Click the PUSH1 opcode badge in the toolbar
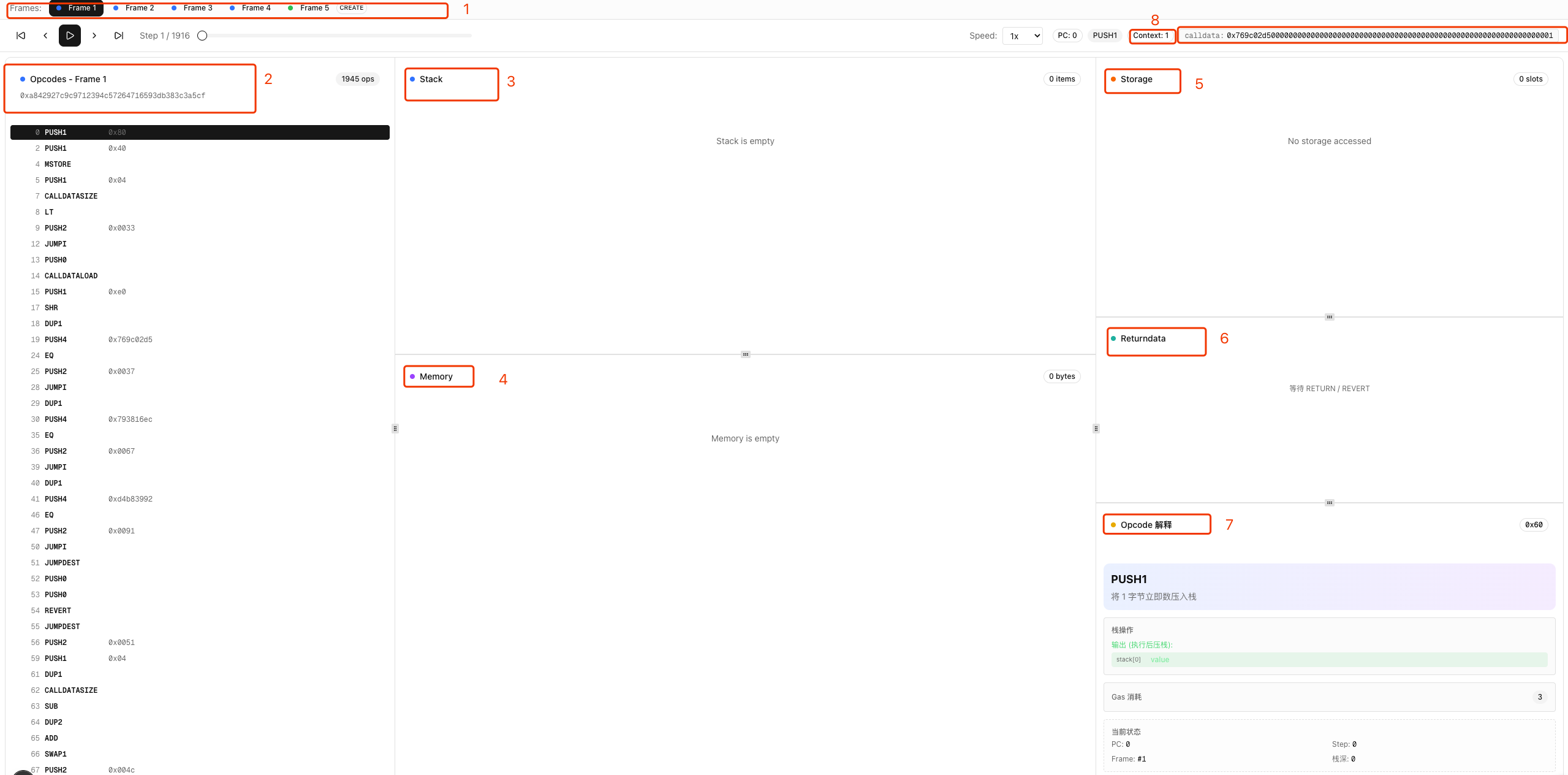Screen dimensions: 1568x775 pyautogui.click(x=1105, y=35)
